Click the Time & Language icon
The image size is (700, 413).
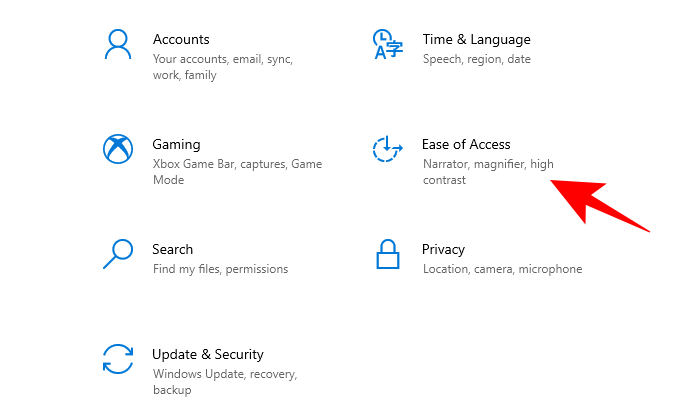(387, 45)
